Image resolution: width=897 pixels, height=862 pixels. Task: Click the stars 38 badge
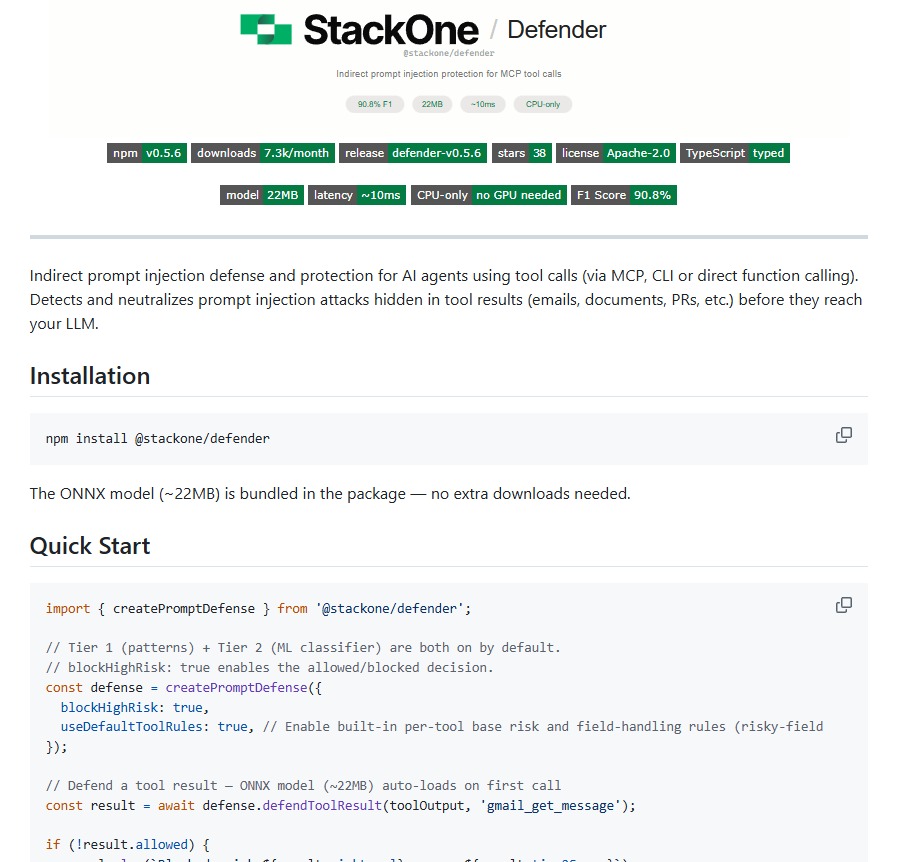(x=522, y=153)
